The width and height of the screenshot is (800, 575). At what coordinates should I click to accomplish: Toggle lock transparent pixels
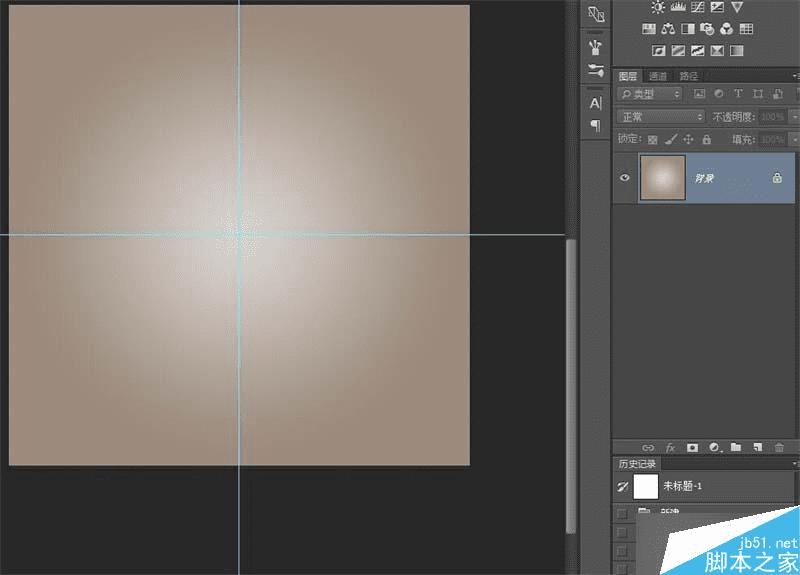click(x=653, y=140)
